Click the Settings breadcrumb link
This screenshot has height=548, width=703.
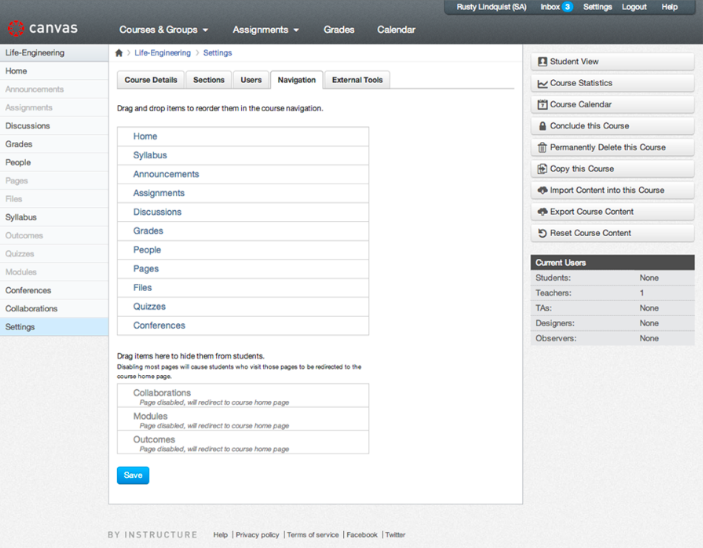217,53
